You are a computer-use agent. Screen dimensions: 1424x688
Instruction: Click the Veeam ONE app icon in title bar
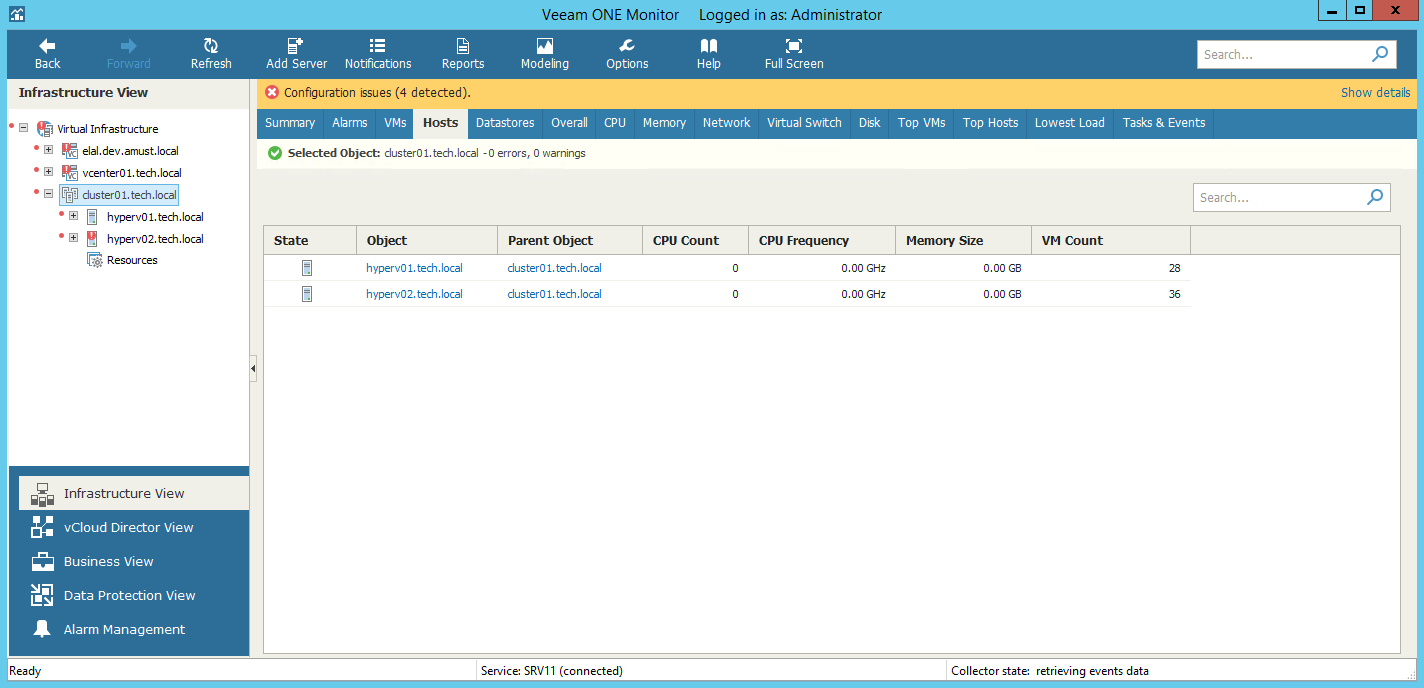(x=16, y=14)
